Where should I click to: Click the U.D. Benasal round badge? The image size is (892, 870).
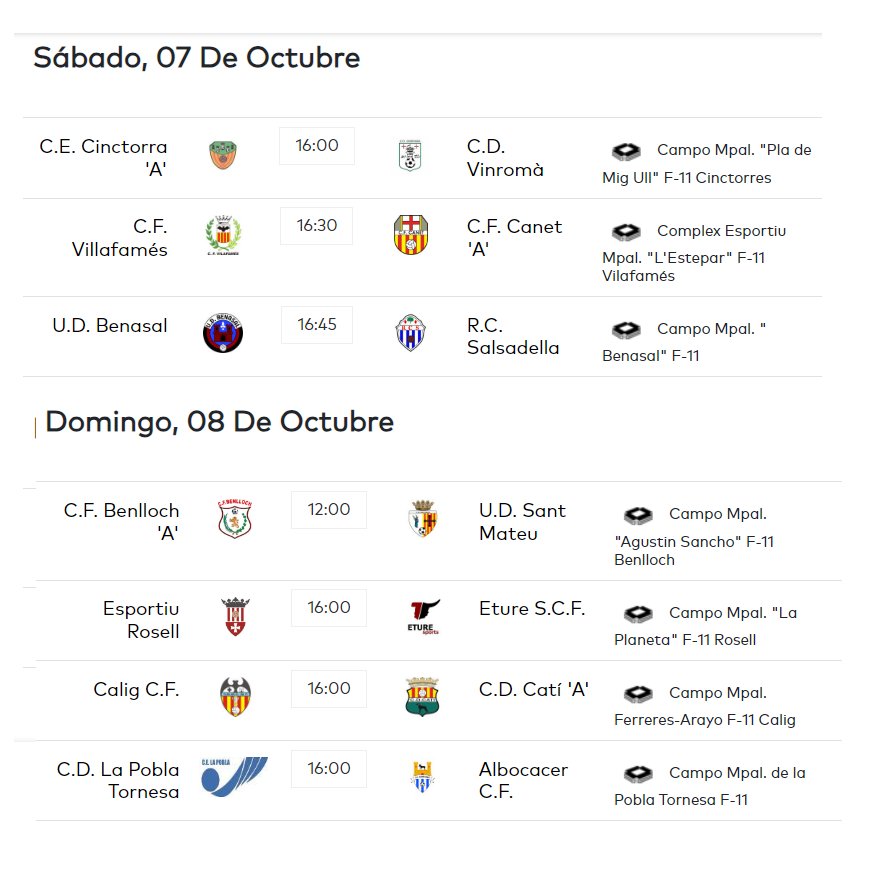[x=223, y=332]
